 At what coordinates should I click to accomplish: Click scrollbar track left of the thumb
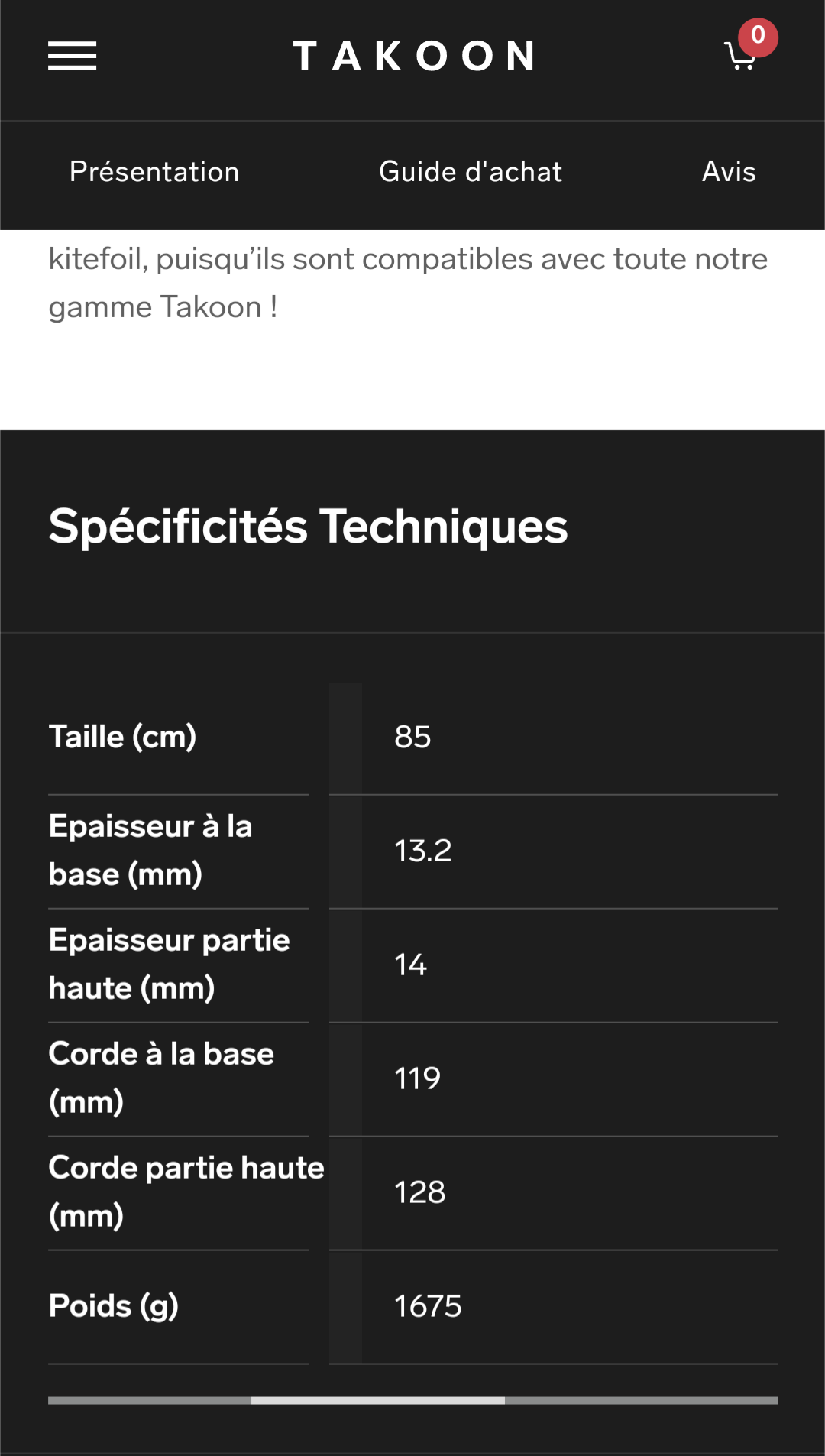pos(149,1400)
